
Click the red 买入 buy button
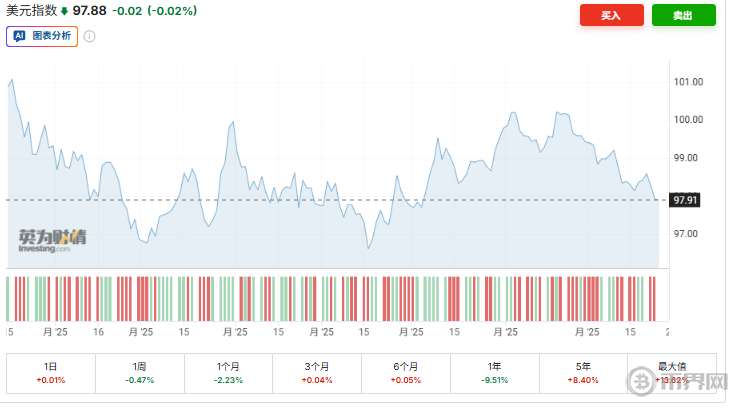(611, 15)
